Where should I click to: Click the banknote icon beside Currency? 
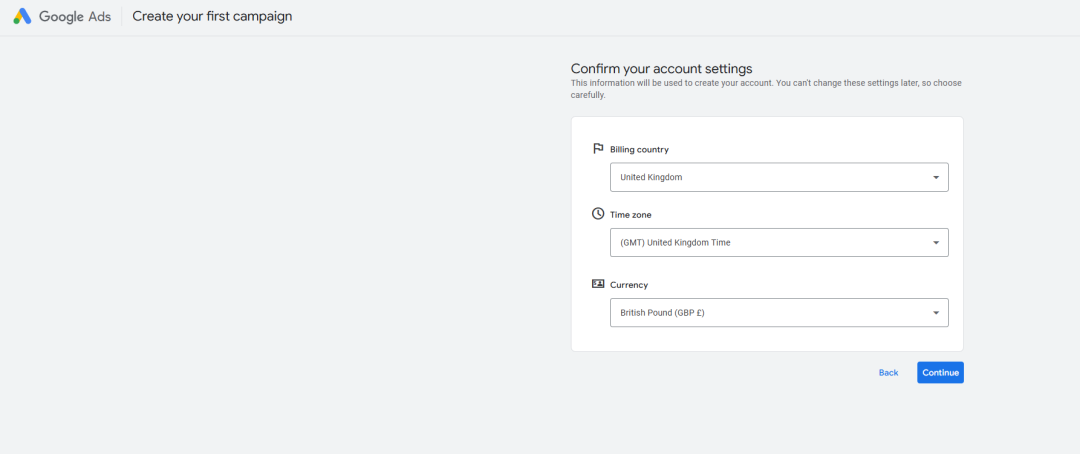click(598, 284)
